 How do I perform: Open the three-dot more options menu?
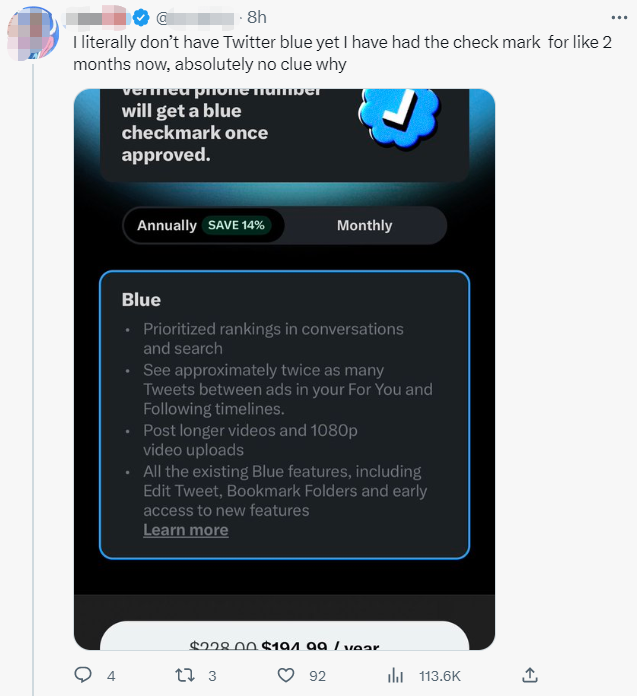(619, 18)
